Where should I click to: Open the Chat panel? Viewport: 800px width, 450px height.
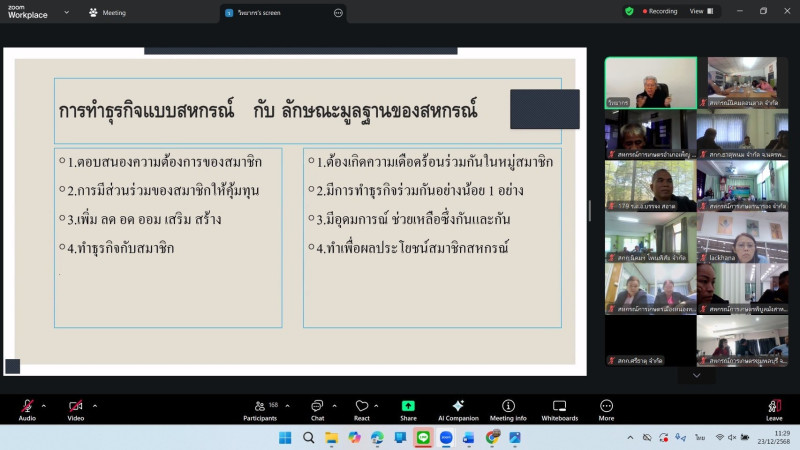click(x=317, y=408)
